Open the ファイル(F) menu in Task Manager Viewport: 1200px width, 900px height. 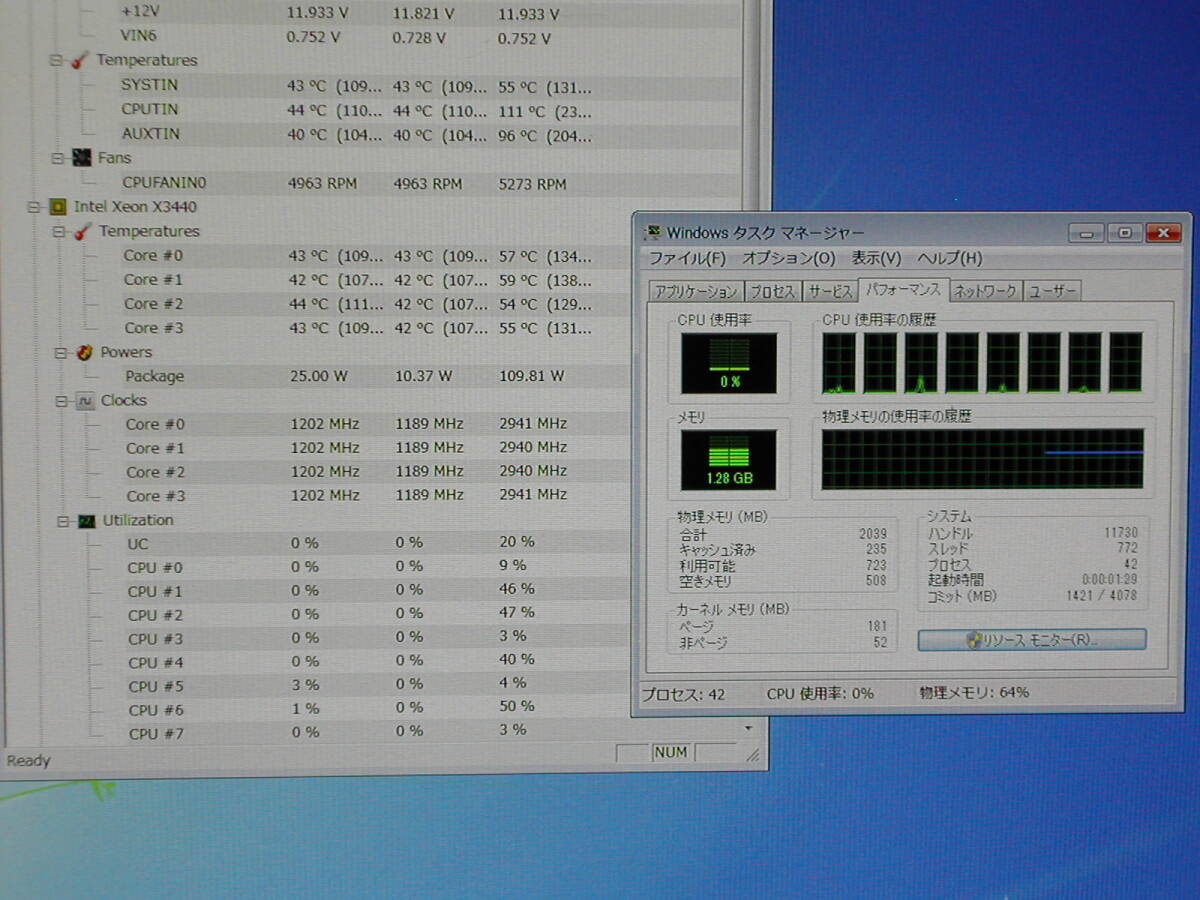[687, 259]
